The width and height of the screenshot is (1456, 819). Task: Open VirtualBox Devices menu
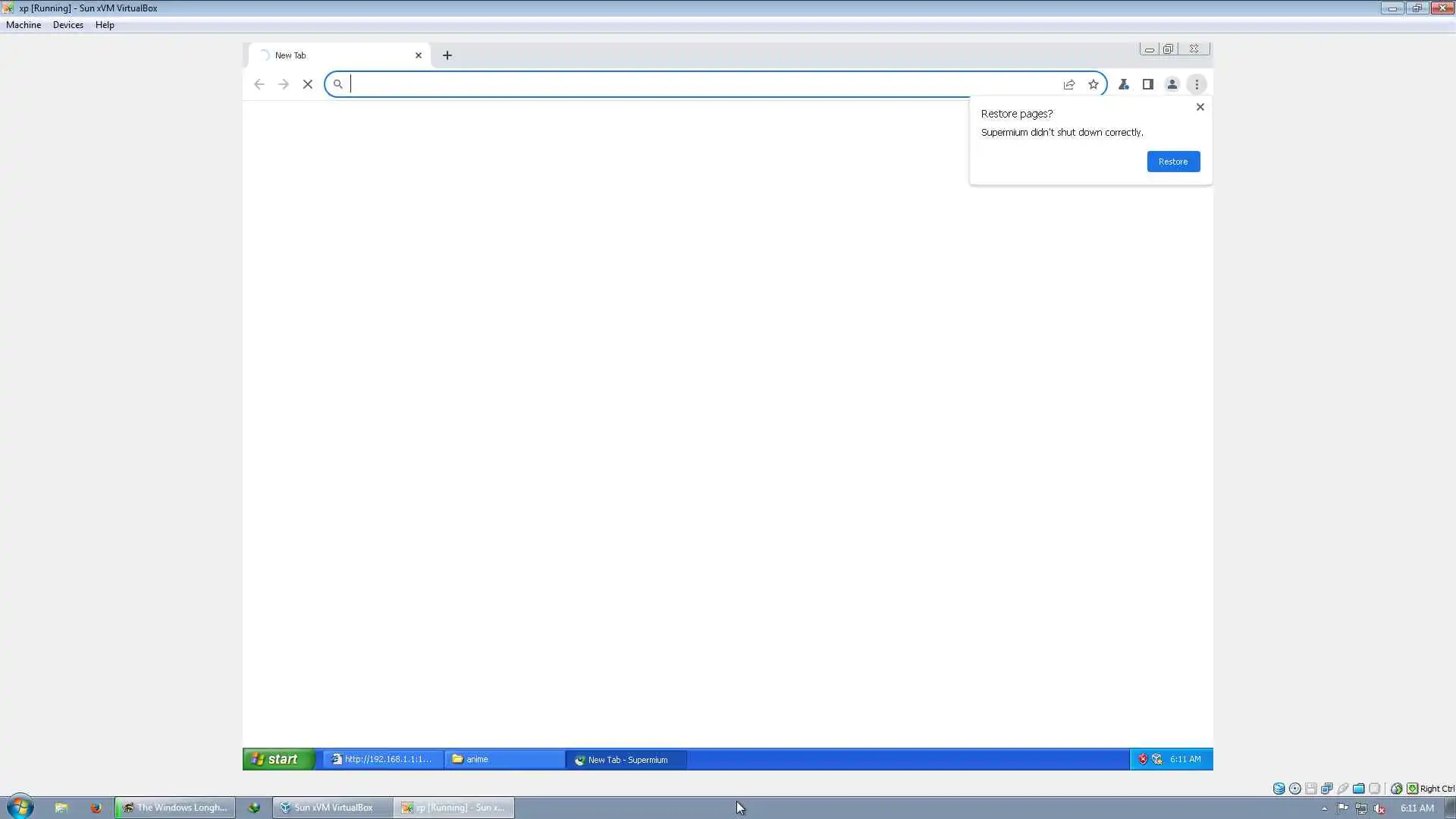67,25
